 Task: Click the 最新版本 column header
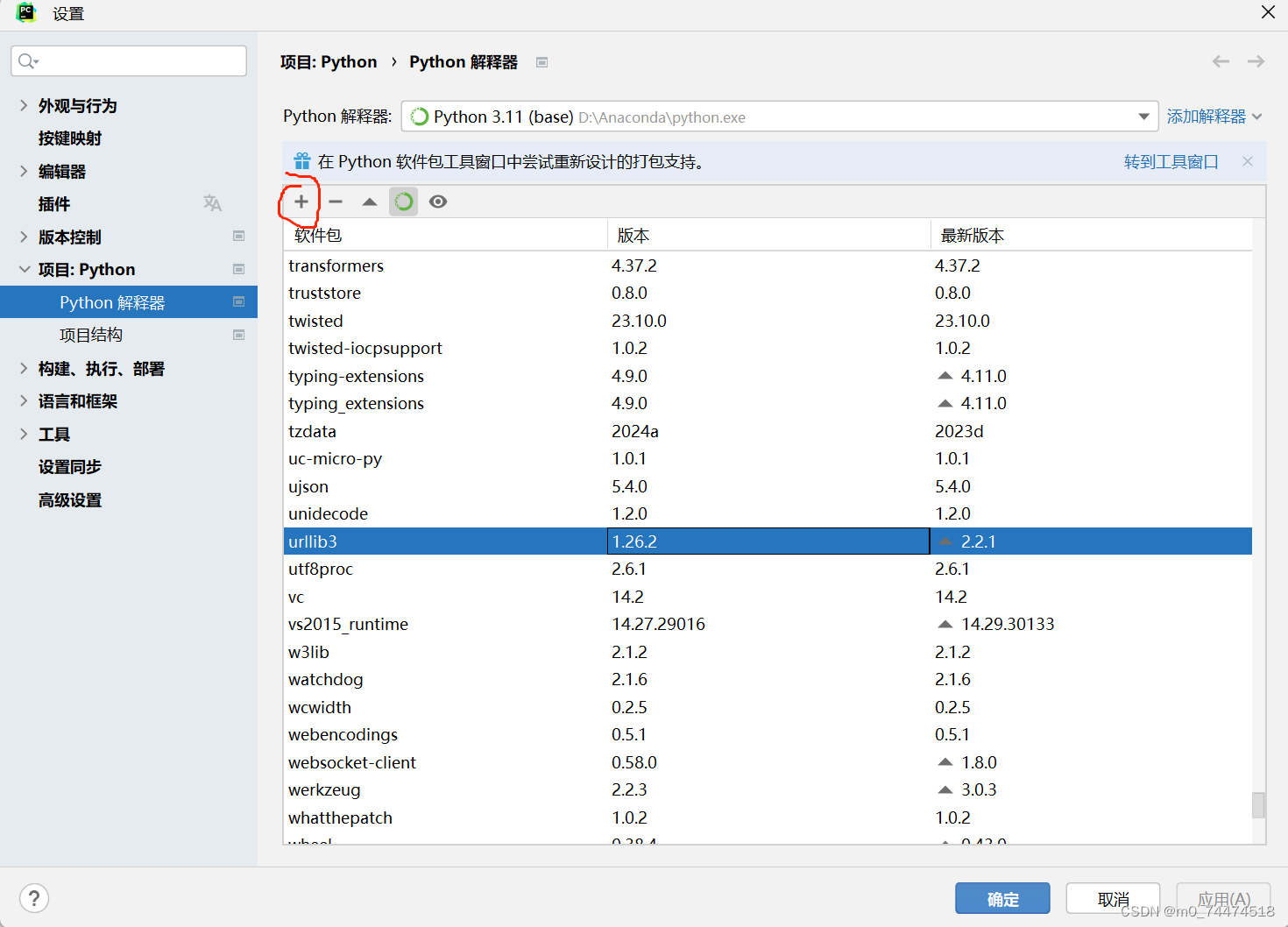tap(1091, 235)
